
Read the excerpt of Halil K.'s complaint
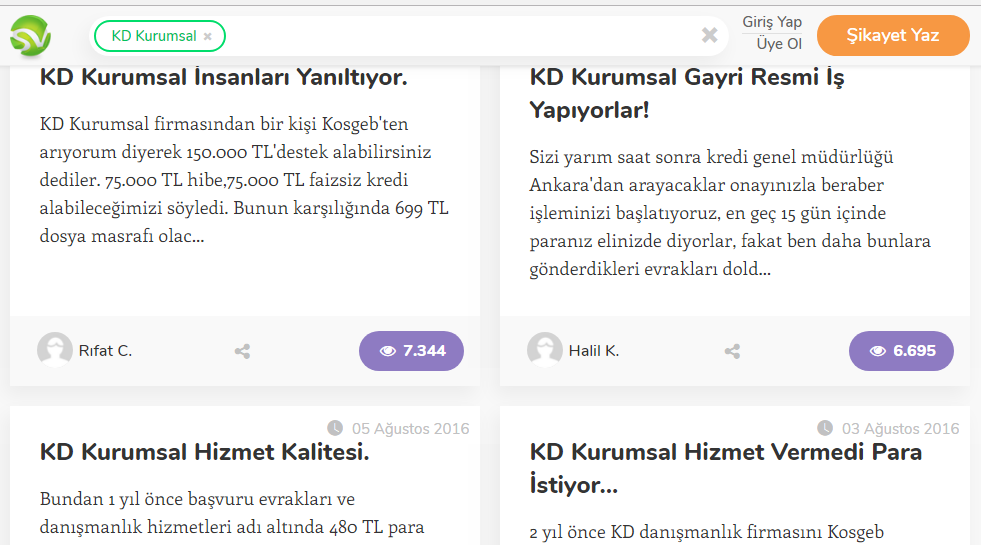(730, 213)
